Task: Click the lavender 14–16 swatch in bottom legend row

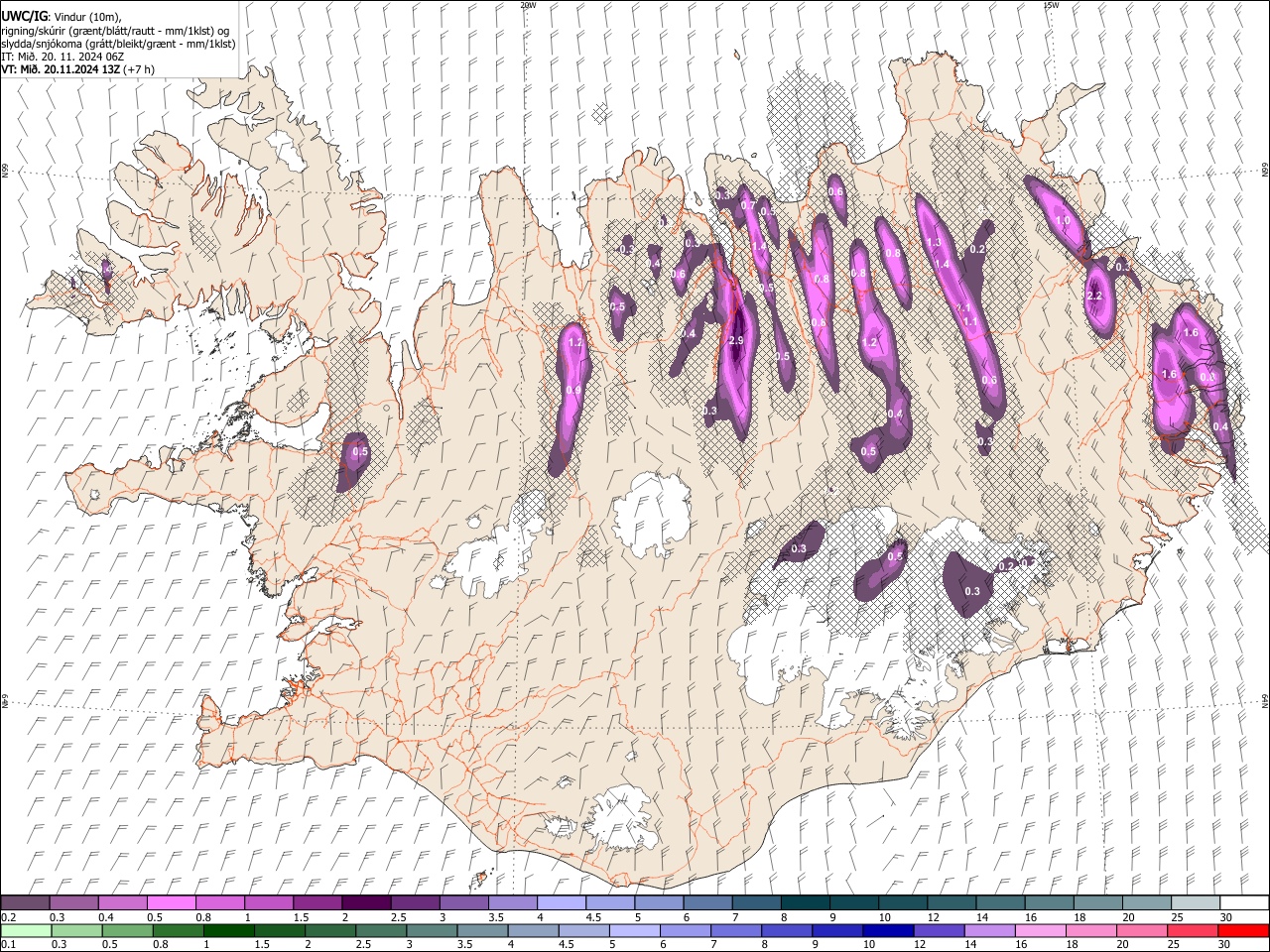Action: 989,931
